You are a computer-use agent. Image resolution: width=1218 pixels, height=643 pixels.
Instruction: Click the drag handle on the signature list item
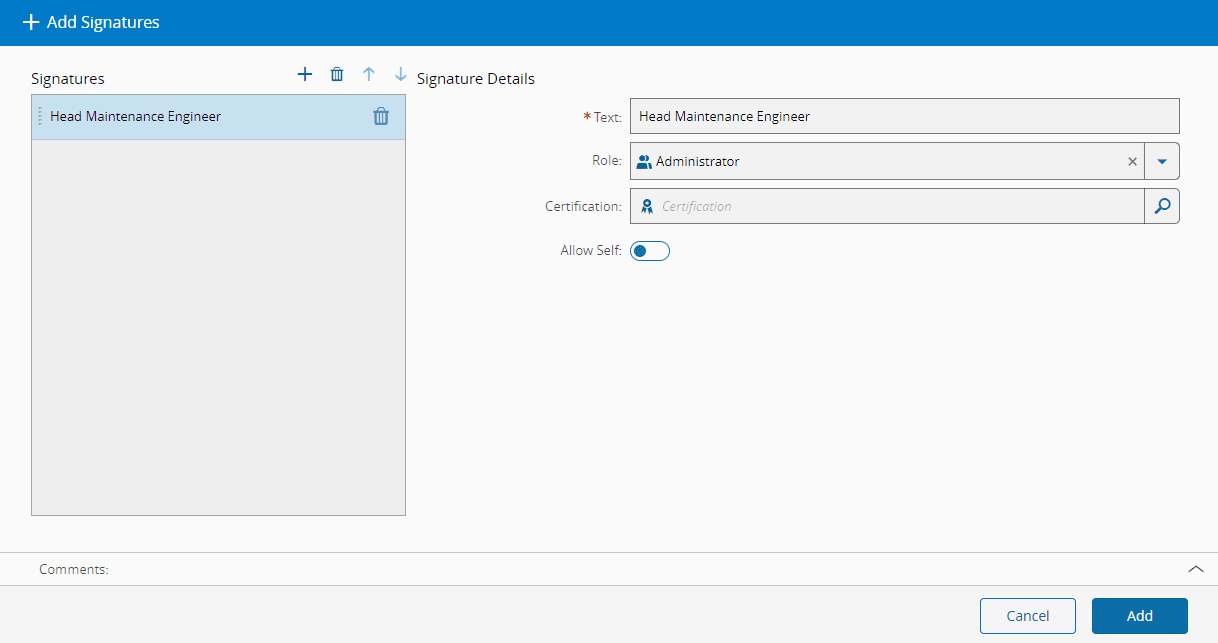coord(40,116)
